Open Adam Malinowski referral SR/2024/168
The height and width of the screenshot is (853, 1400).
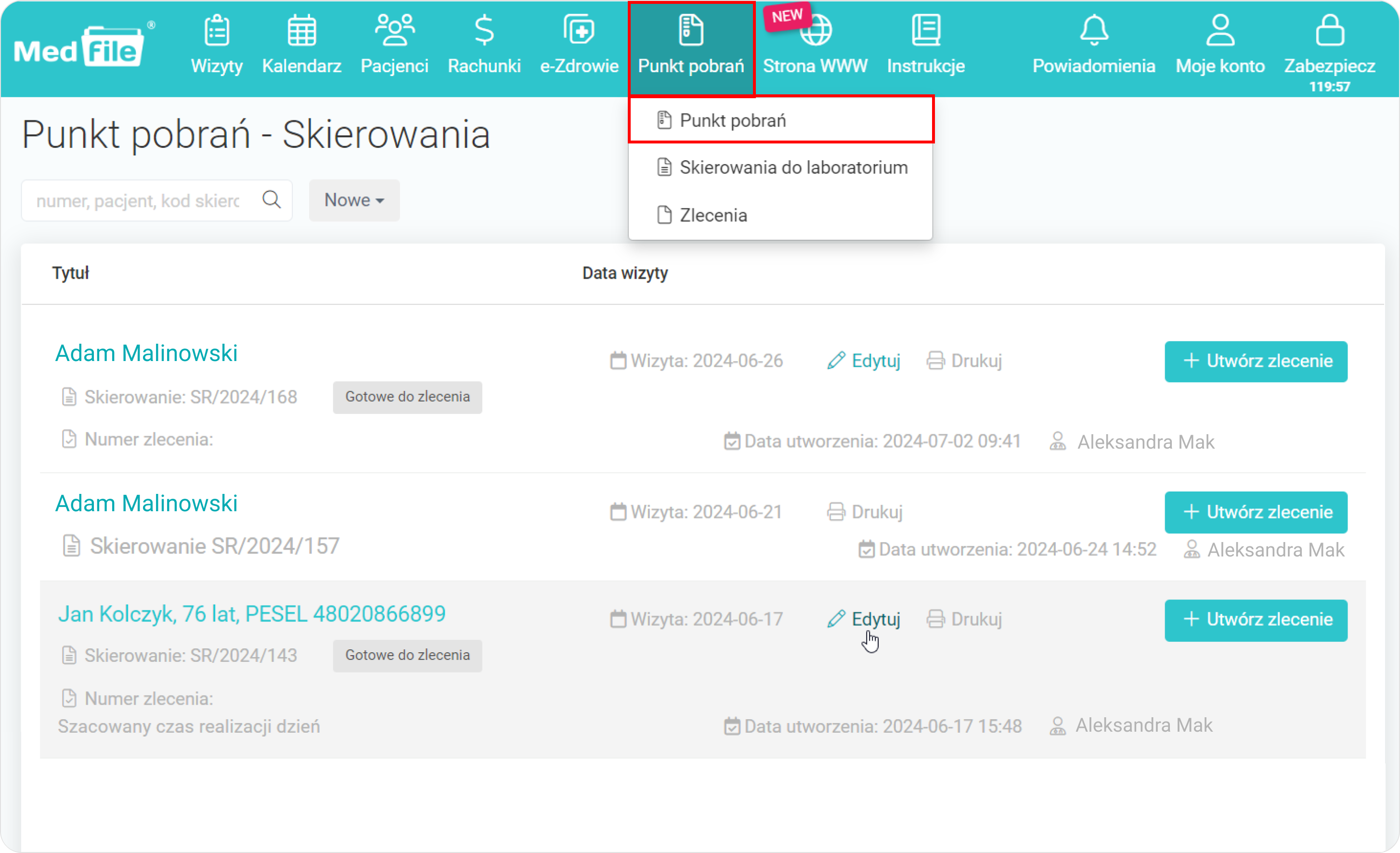click(146, 353)
